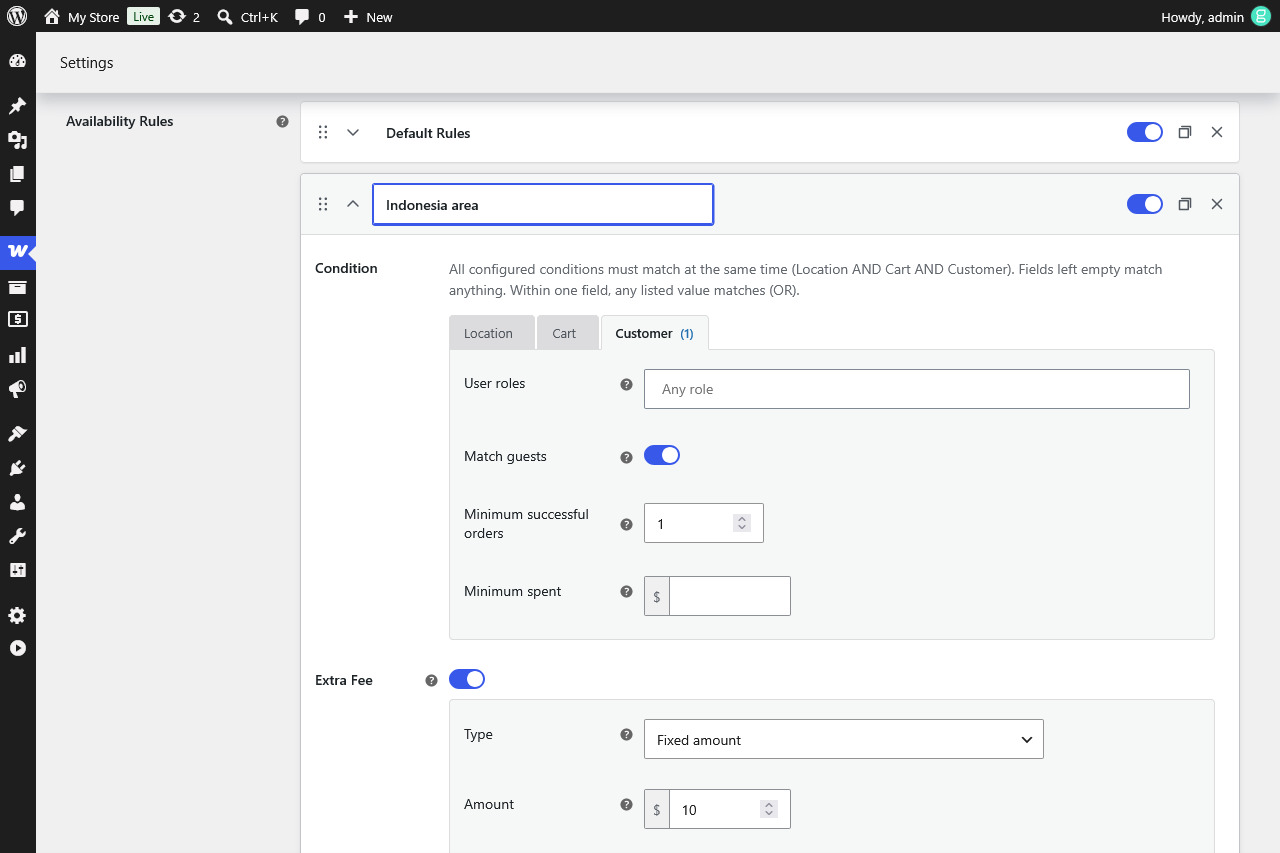Open the User roles selector
Image resolution: width=1280 pixels, height=853 pixels.
click(x=917, y=389)
